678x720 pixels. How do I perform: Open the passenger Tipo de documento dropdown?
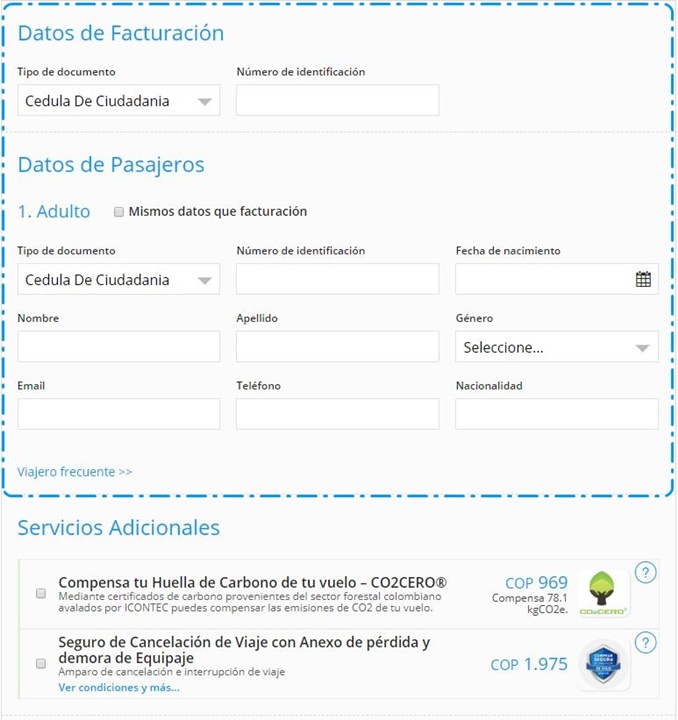[x=119, y=279]
